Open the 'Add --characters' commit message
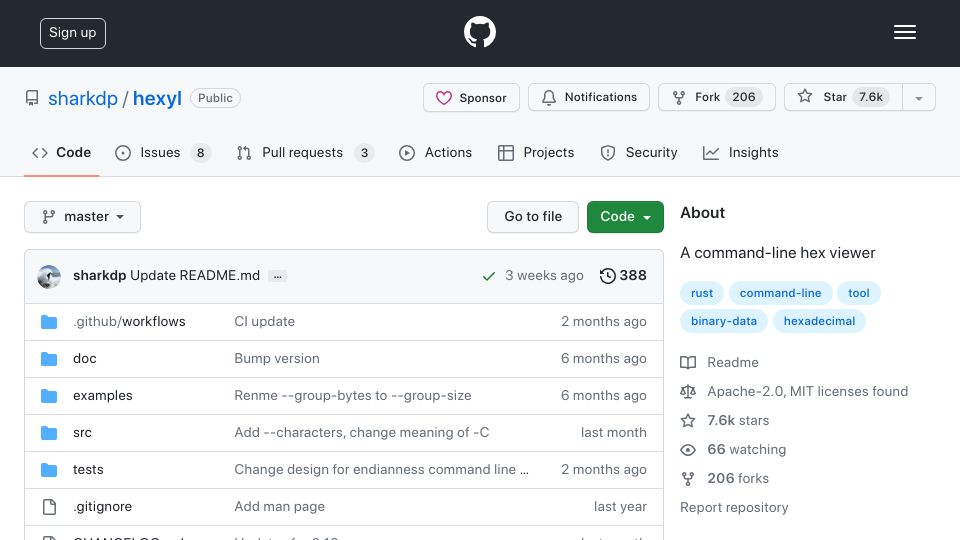The height and width of the screenshot is (540, 960). coord(362,432)
